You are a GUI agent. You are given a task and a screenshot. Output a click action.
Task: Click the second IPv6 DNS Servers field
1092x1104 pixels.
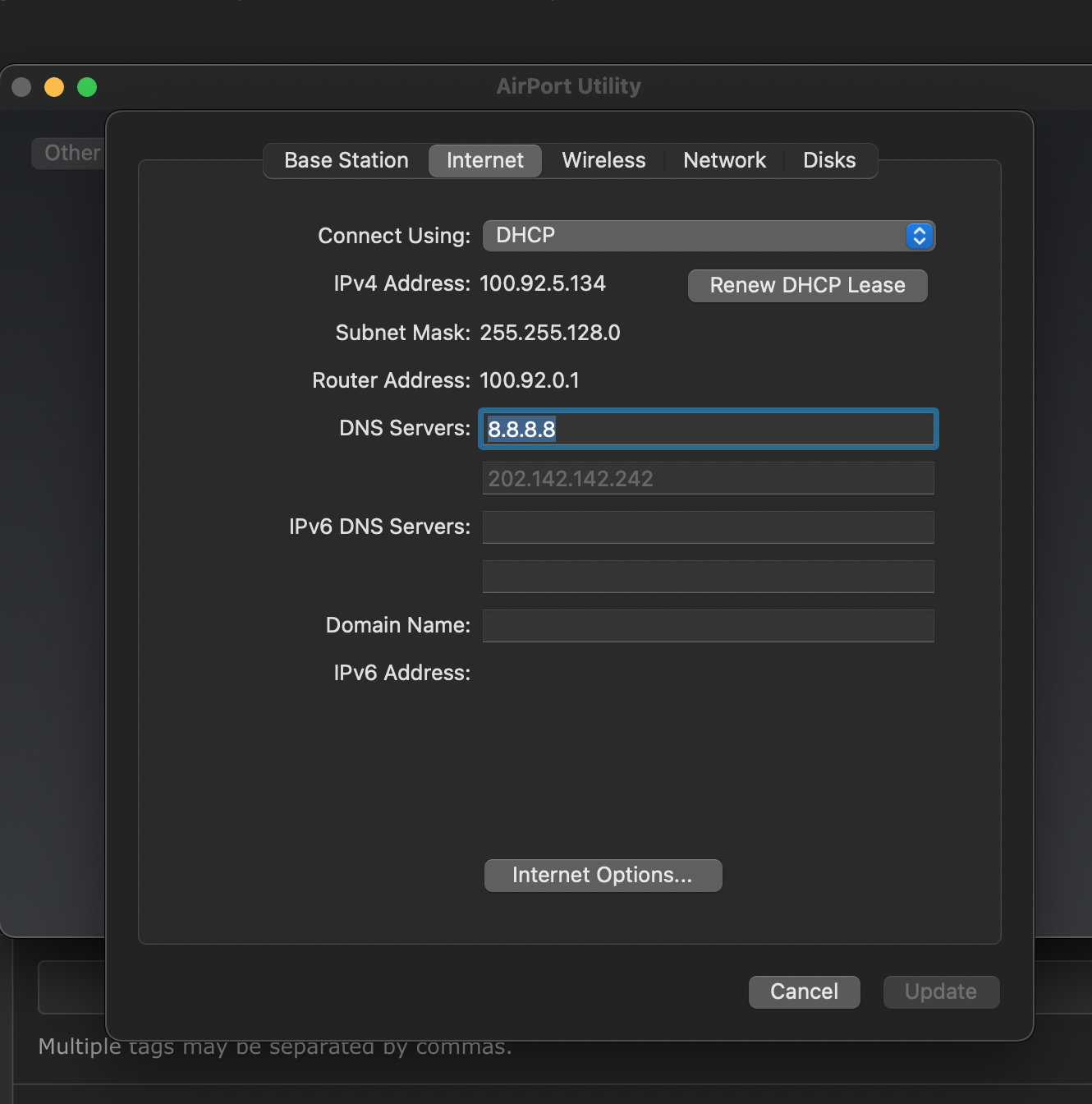point(708,577)
